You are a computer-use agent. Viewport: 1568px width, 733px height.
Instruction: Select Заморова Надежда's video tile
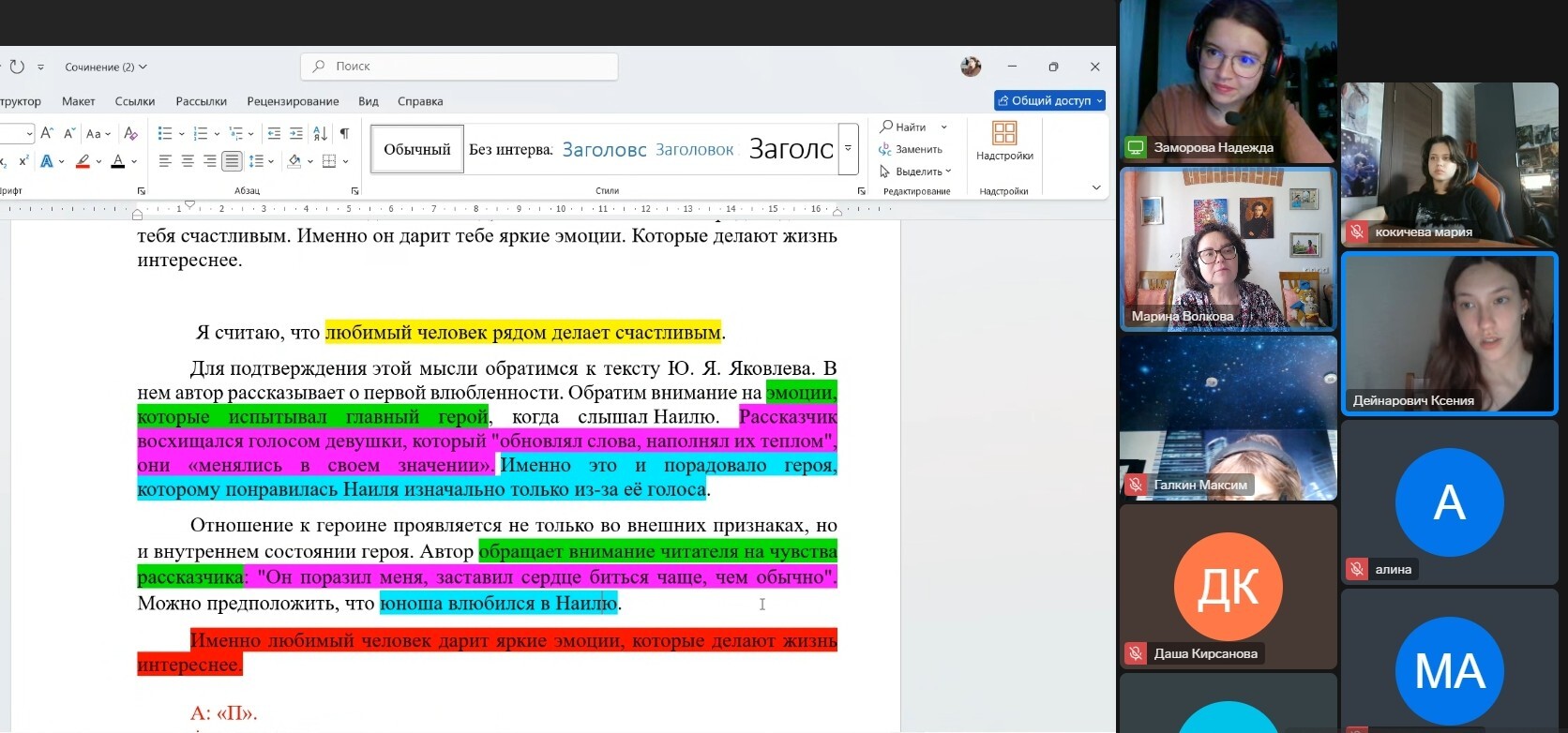click(1228, 80)
